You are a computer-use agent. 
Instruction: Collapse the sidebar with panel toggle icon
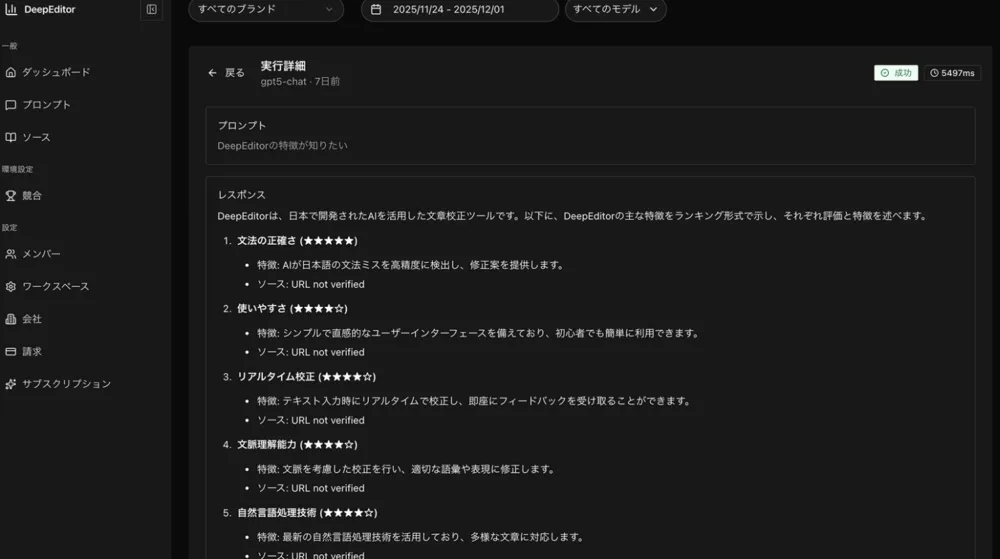[151, 10]
